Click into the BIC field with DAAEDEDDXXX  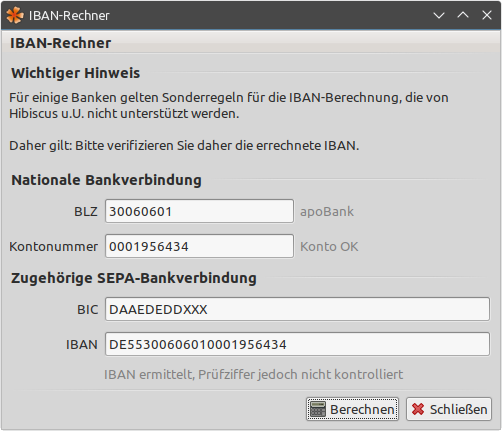(x=297, y=309)
